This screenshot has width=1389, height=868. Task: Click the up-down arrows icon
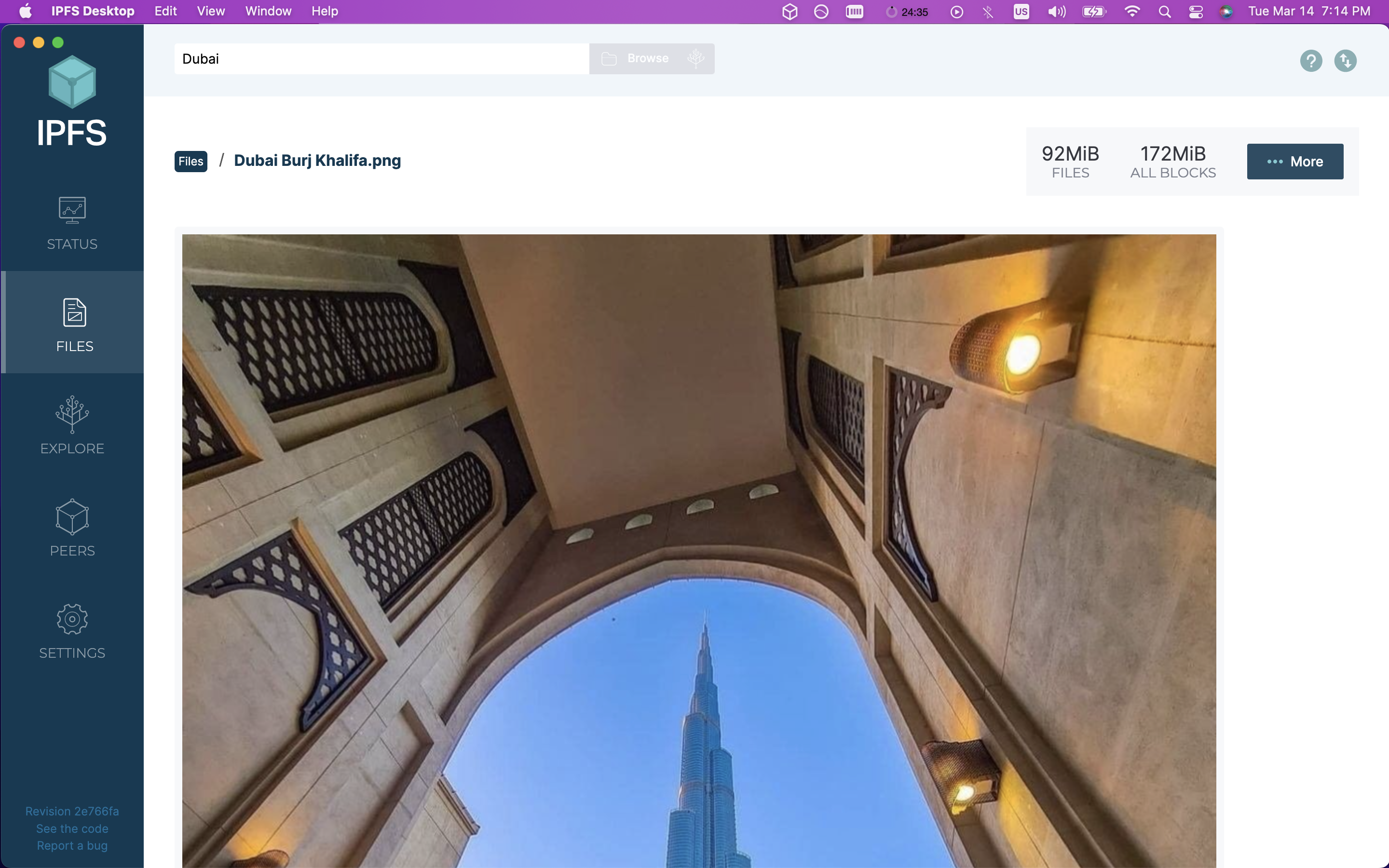pos(1345,60)
